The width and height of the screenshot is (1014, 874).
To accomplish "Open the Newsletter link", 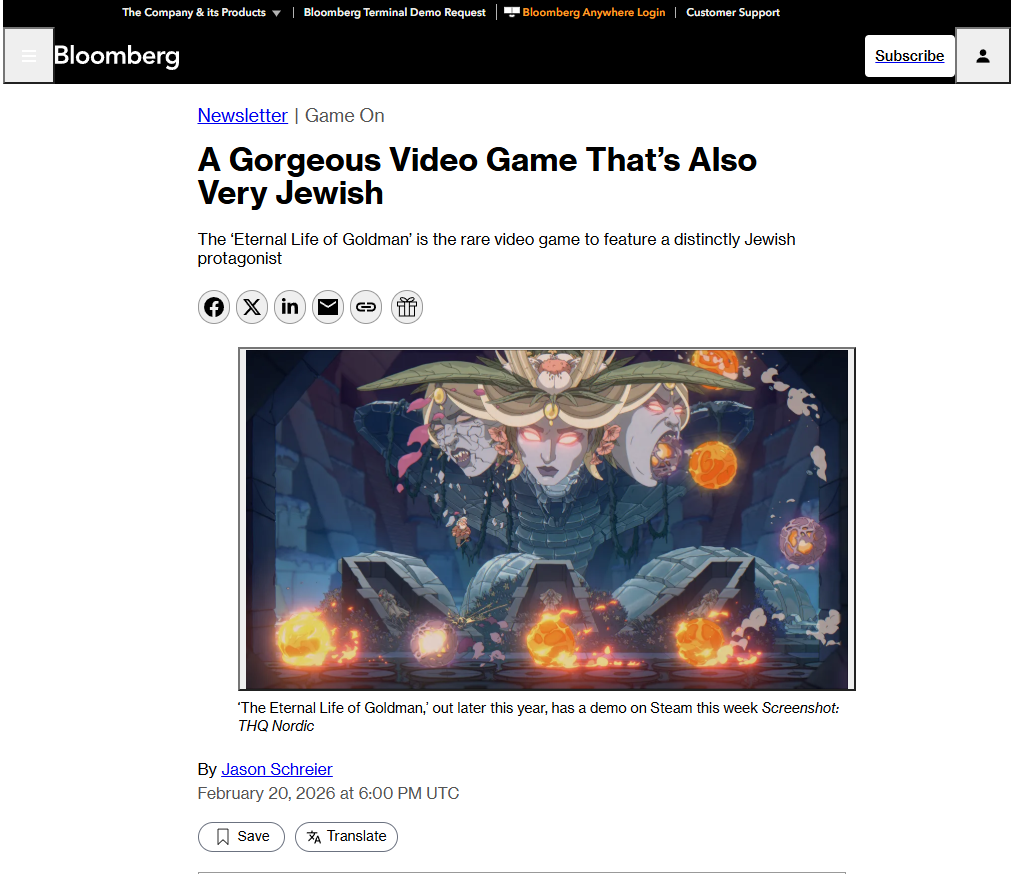I will pos(243,115).
